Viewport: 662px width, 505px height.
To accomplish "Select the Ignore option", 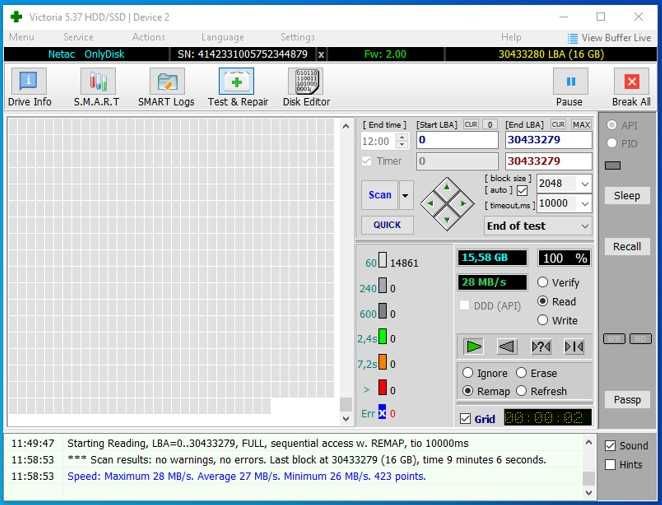I will (467, 373).
